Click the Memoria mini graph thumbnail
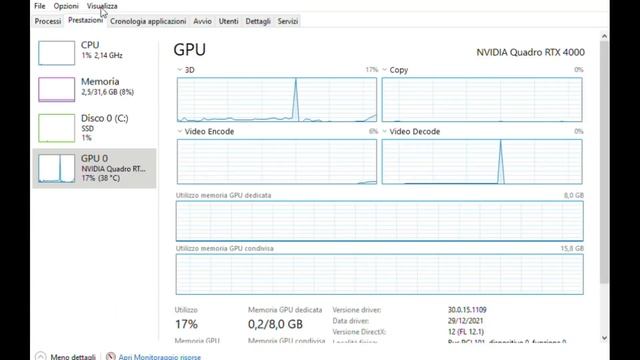Screen dimensions: 640x360 tap(56, 89)
